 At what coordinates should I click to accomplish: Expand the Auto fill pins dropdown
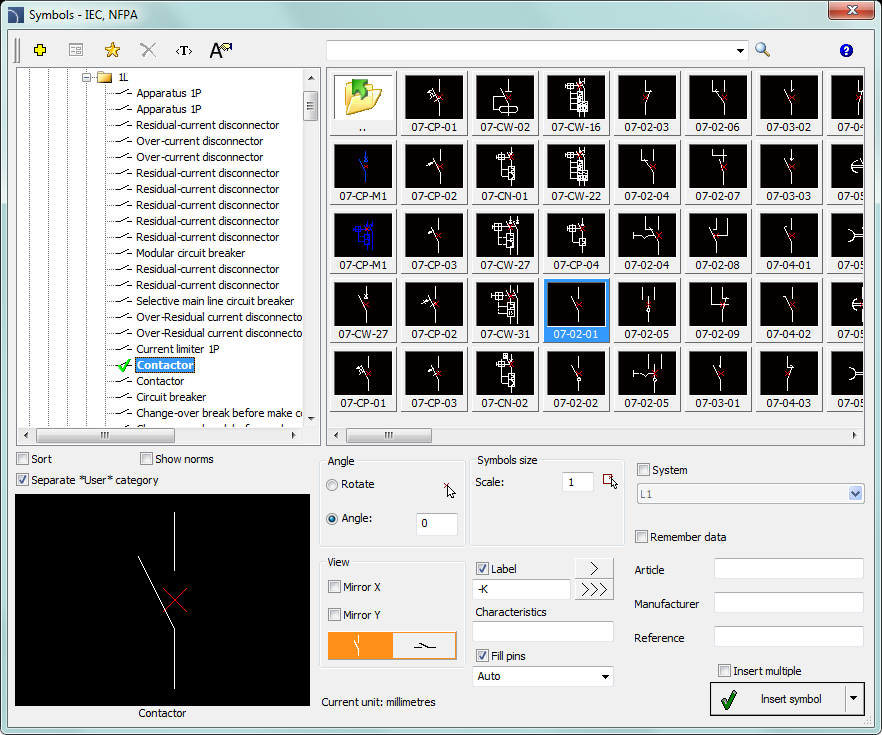coord(605,677)
